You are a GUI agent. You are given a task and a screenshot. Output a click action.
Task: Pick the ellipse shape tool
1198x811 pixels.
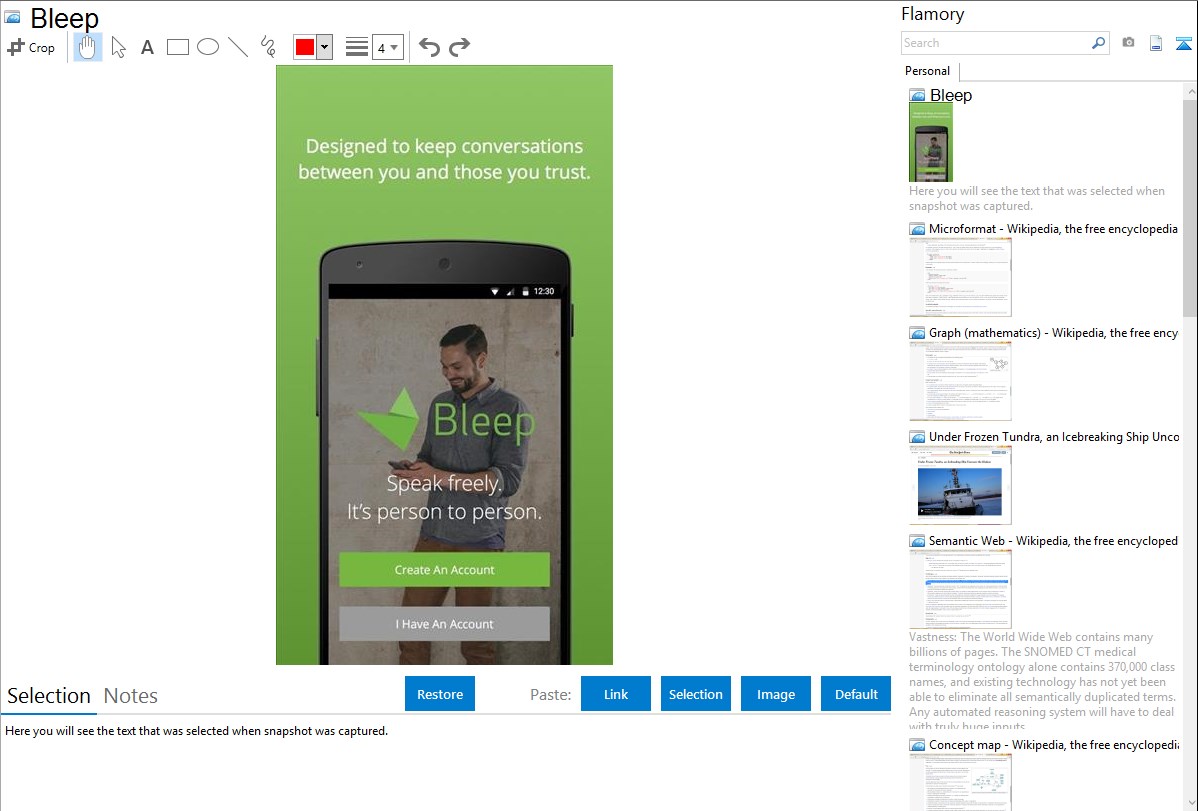point(208,47)
